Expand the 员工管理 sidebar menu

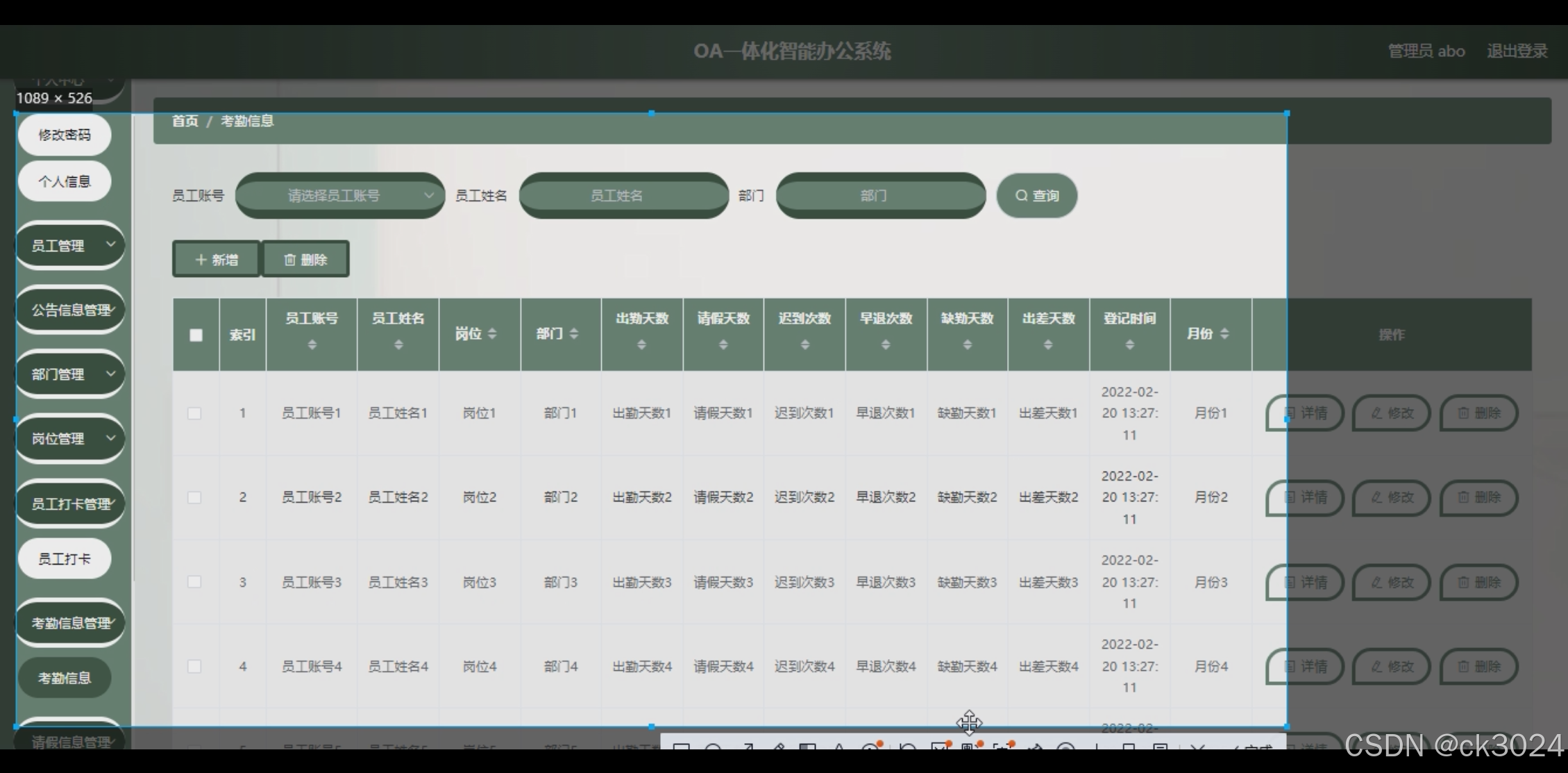69,244
